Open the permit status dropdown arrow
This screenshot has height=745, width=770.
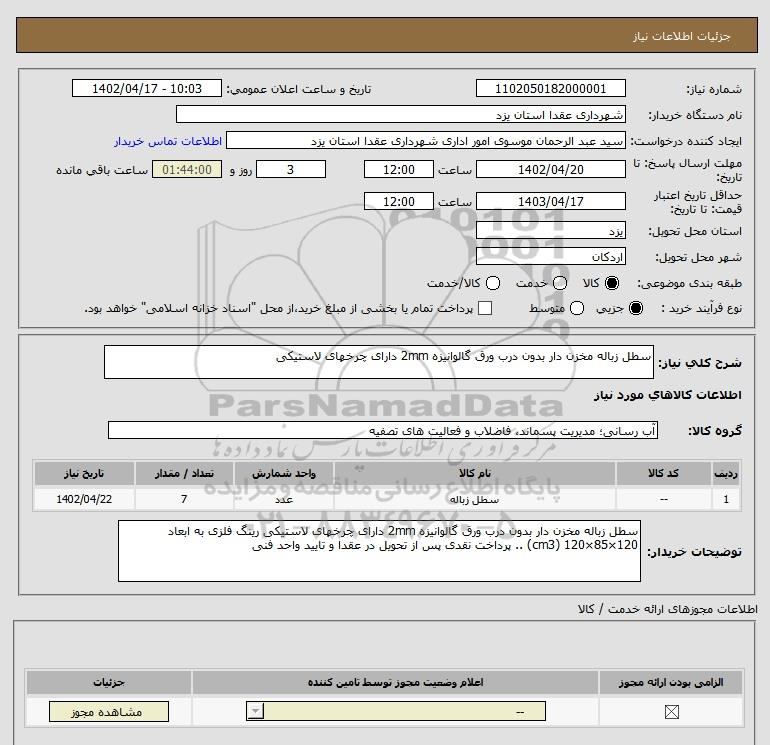point(255,711)
